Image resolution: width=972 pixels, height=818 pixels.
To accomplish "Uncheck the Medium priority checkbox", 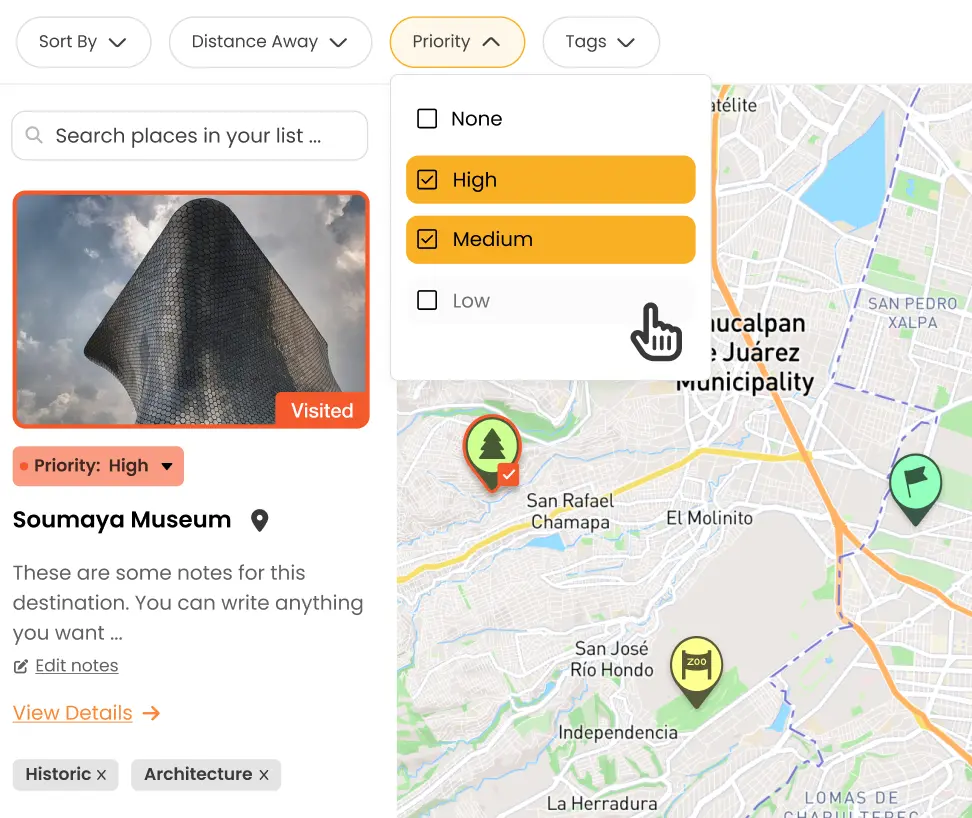I will click(x=427, y=240).
